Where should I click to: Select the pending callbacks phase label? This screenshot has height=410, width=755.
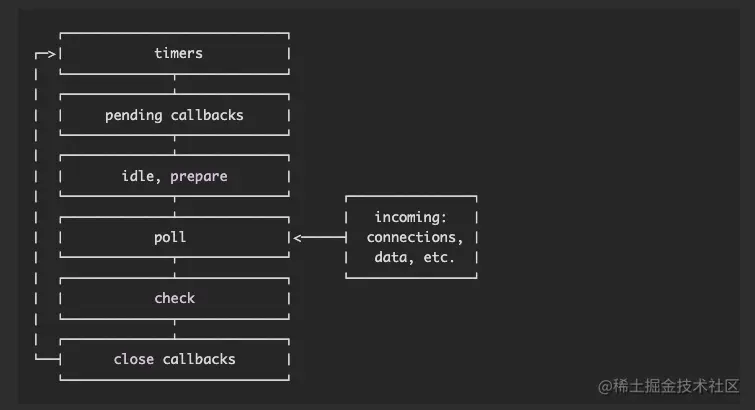pos(175,115)
